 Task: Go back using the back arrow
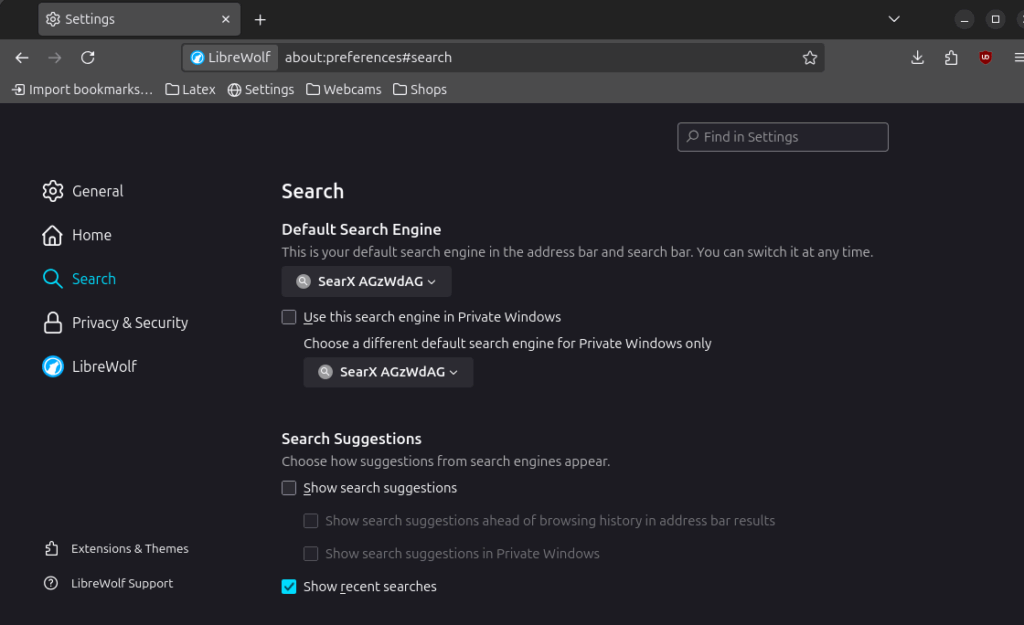[22, 58]
